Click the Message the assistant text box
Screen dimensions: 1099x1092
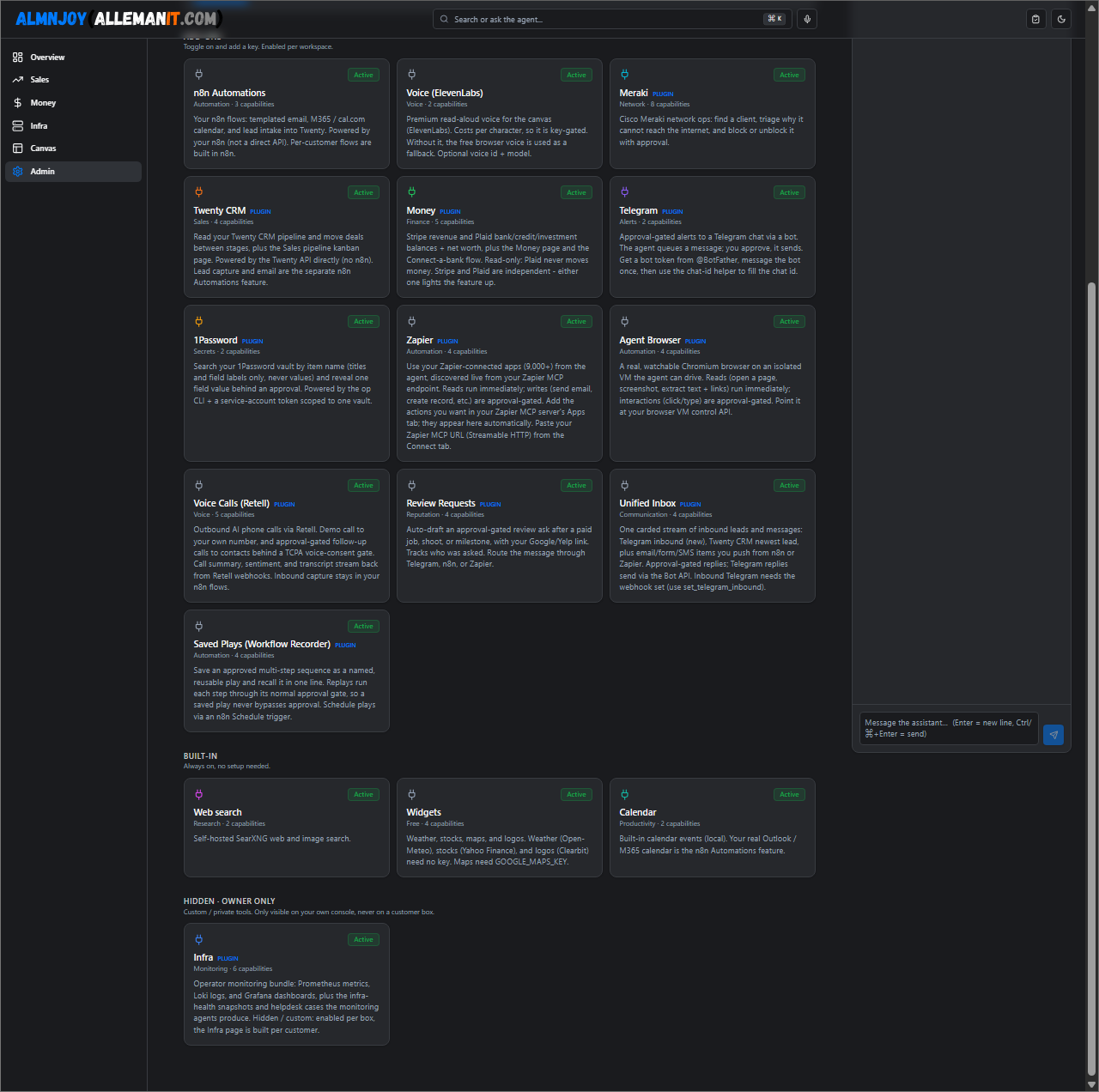(x=949, y=728)
